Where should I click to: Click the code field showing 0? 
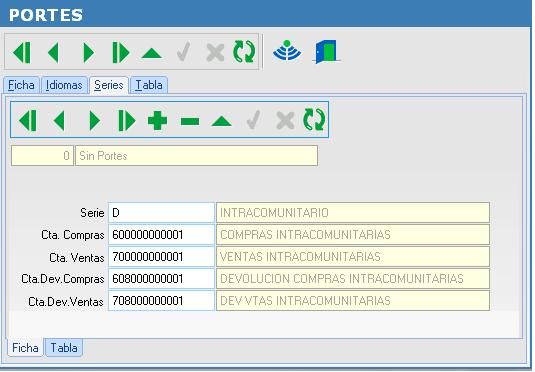(x=42, y=156)
